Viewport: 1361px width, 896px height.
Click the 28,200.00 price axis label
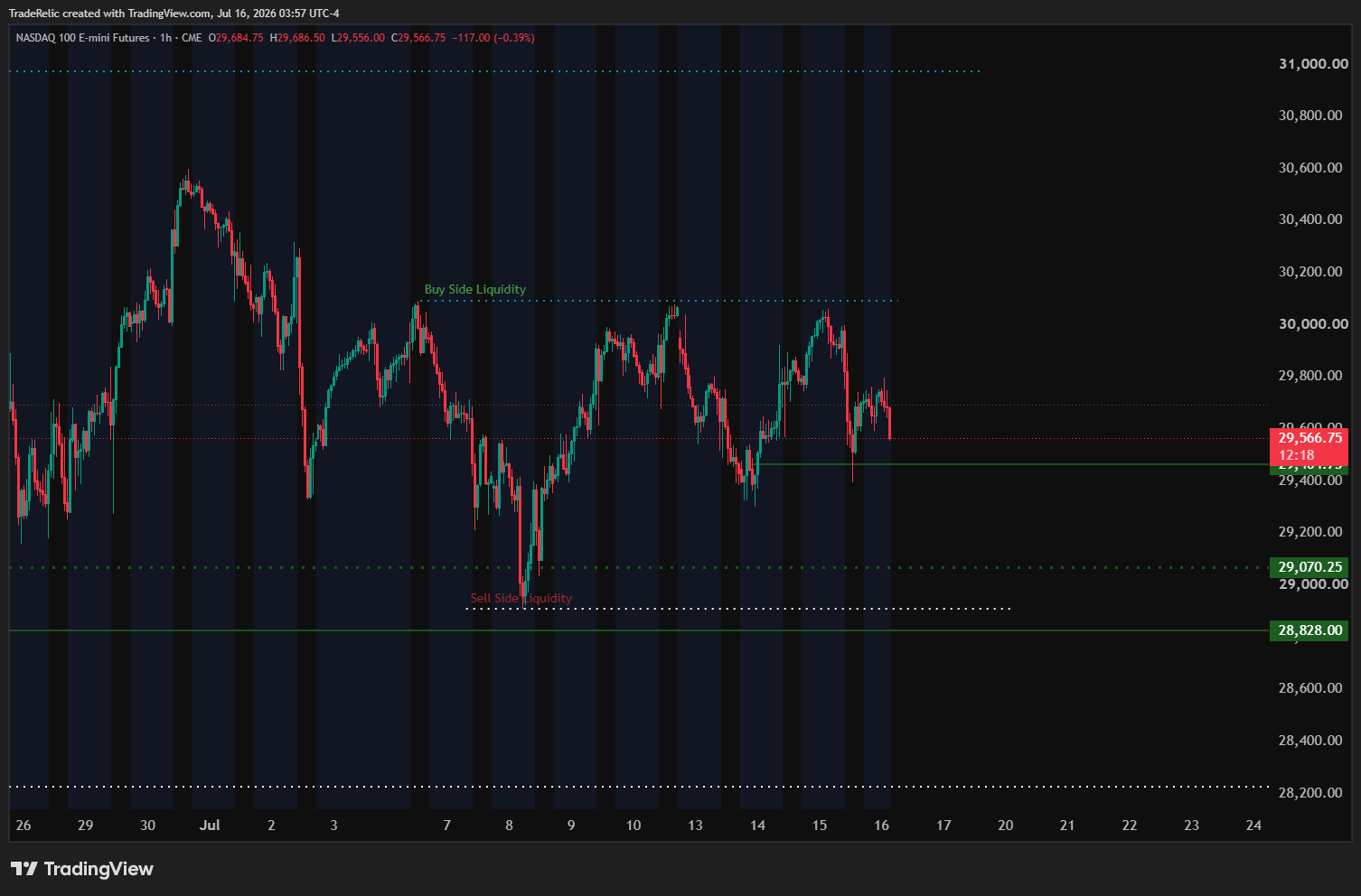(1310, 793)
